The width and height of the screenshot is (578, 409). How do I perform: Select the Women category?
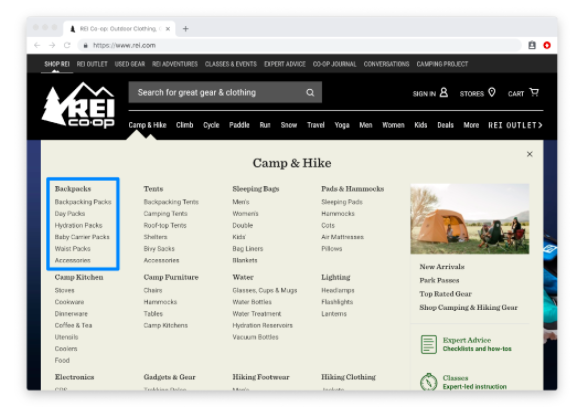click(x=393, y=125)
